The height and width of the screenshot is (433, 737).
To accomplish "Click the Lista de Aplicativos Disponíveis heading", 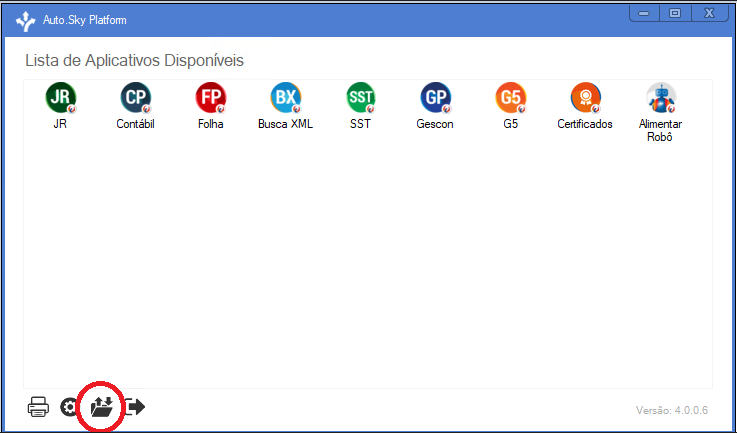I will [134, 61].
